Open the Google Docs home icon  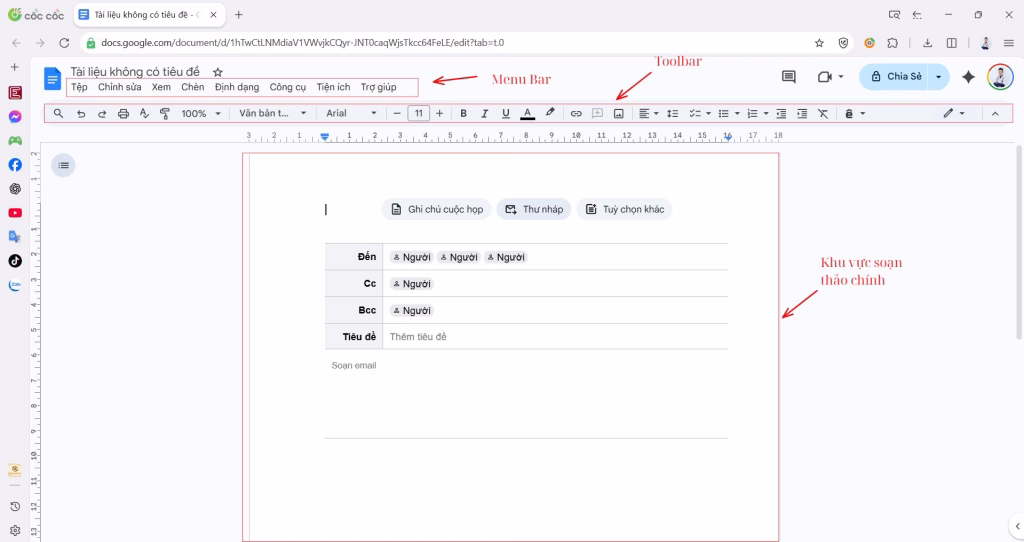(x=52, y=79)
